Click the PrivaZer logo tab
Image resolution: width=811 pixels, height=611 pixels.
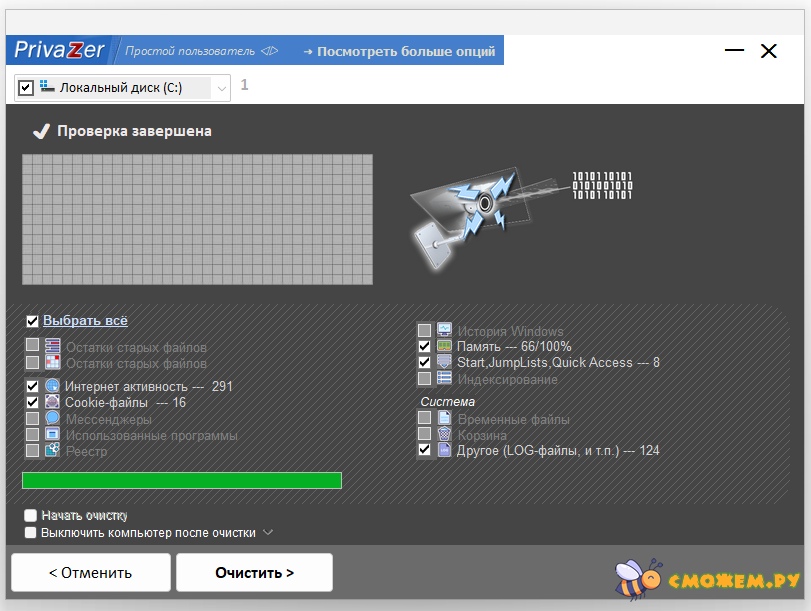(x=59, y=51)
